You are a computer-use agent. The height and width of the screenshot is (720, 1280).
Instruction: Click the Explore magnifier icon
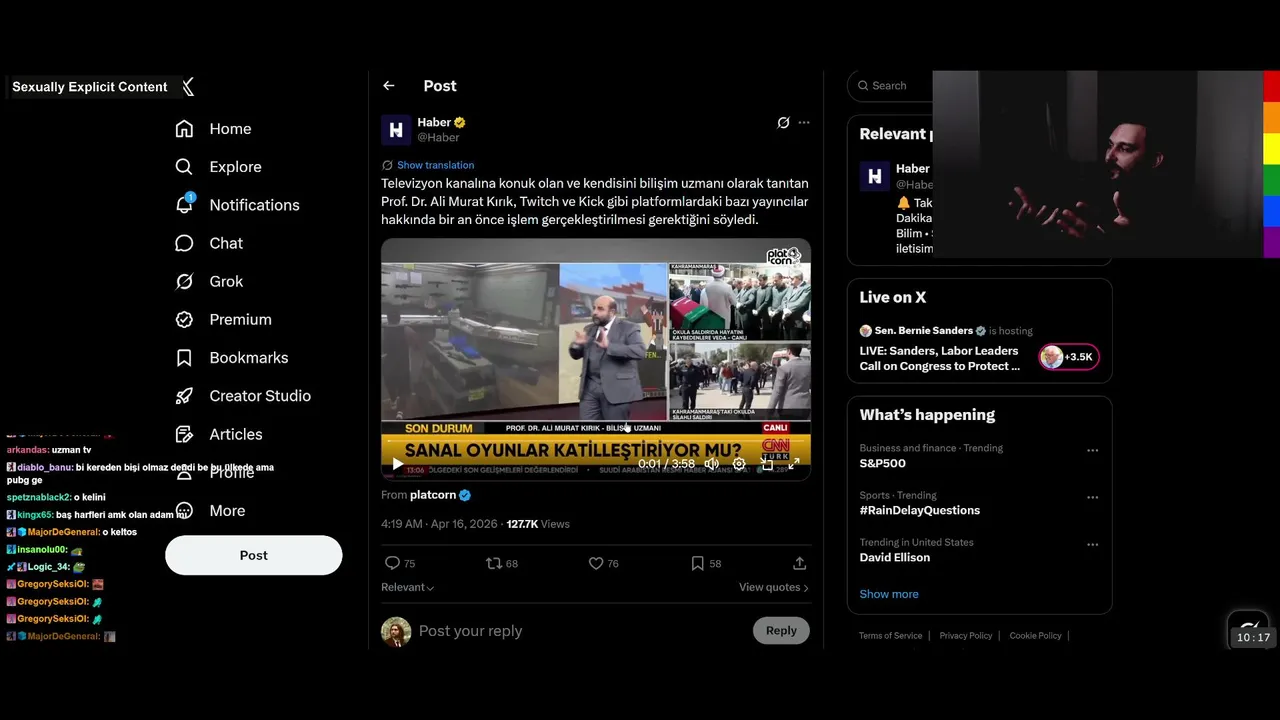coord(184,167)
